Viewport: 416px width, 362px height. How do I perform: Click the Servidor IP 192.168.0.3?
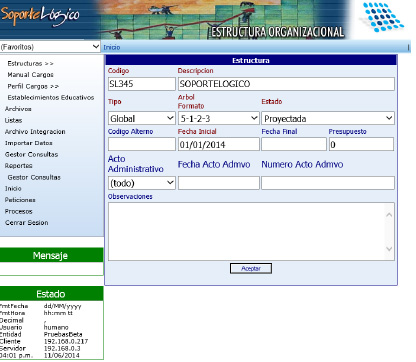click(x=62, y=348)
